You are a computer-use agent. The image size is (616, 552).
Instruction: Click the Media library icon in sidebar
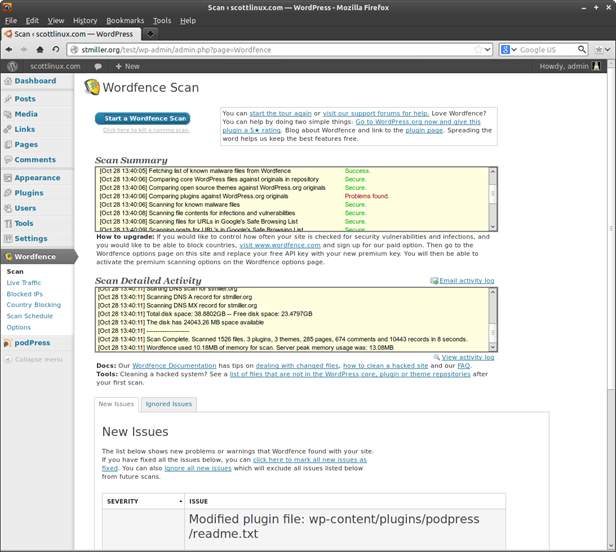pyautogui.click(x=8, y=114)
